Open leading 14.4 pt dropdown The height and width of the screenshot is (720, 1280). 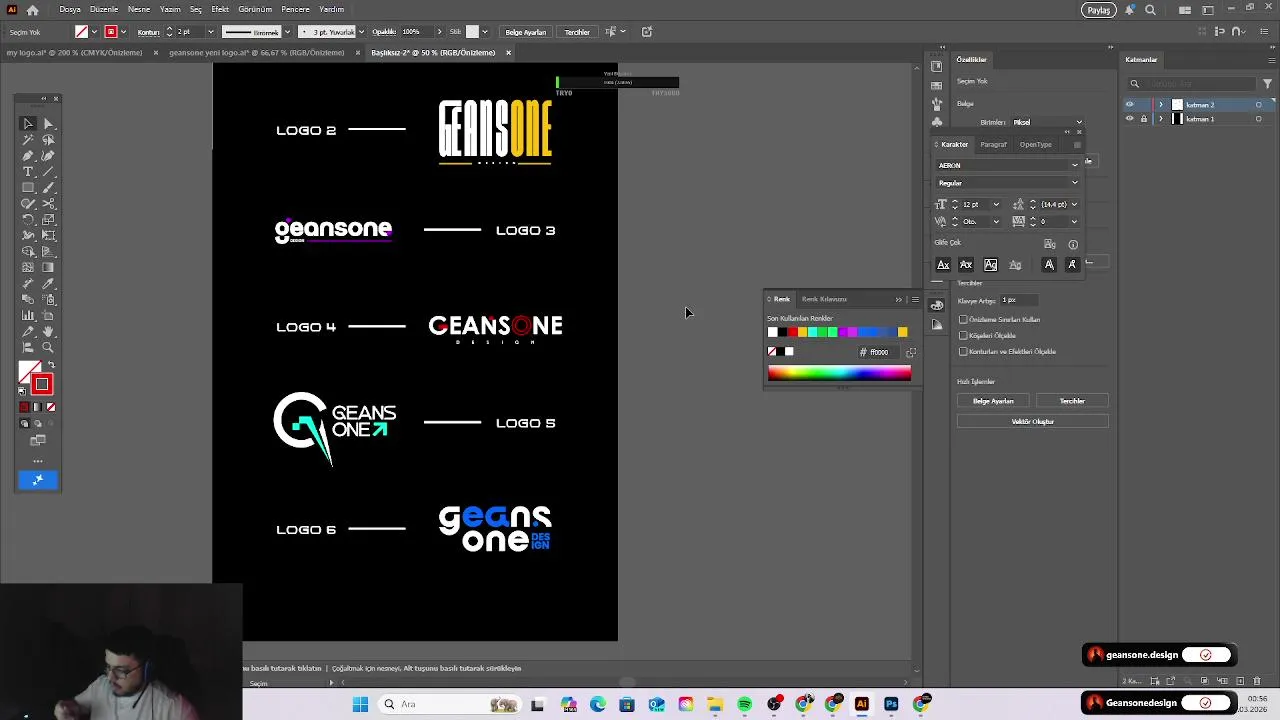[x=1074, y=205]
